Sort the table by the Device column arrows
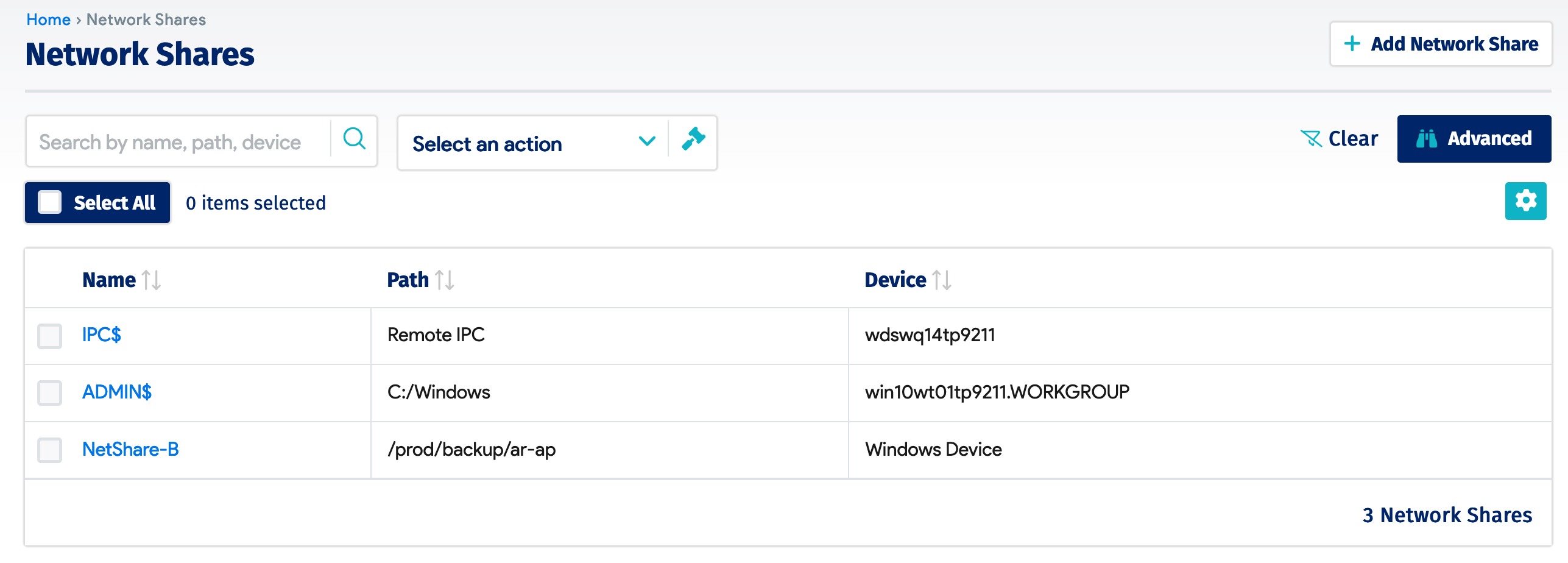Viewport: 1568px width, 563px height. pyautogui.click(x=944, y=280)
